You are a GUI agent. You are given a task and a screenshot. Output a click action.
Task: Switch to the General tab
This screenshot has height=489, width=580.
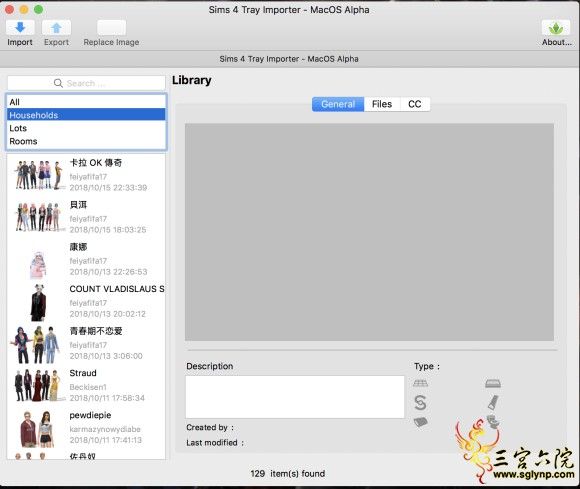point(338,104)
